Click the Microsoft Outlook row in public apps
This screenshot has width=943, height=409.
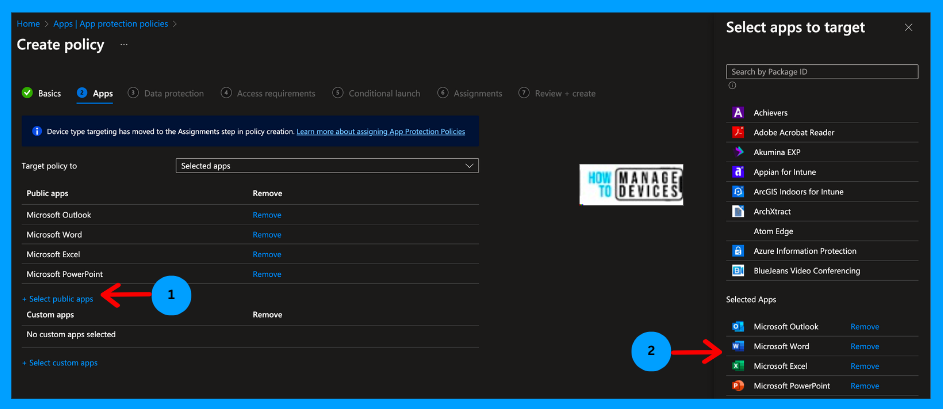click(x=250, y=215)
